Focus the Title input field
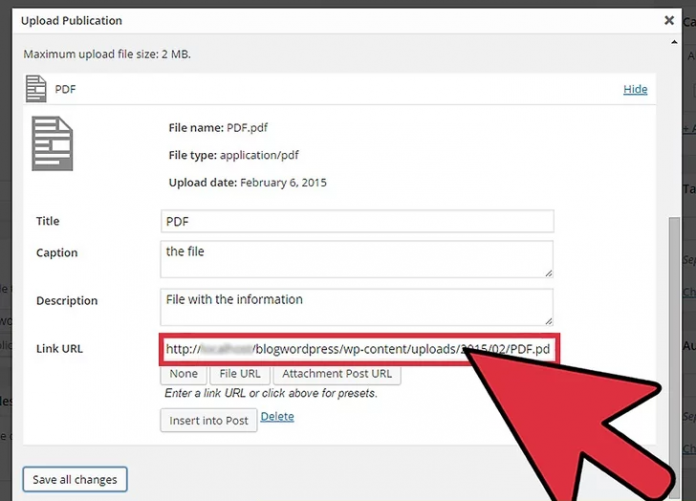The image size is (696, 501). click(x=356, y=221)
